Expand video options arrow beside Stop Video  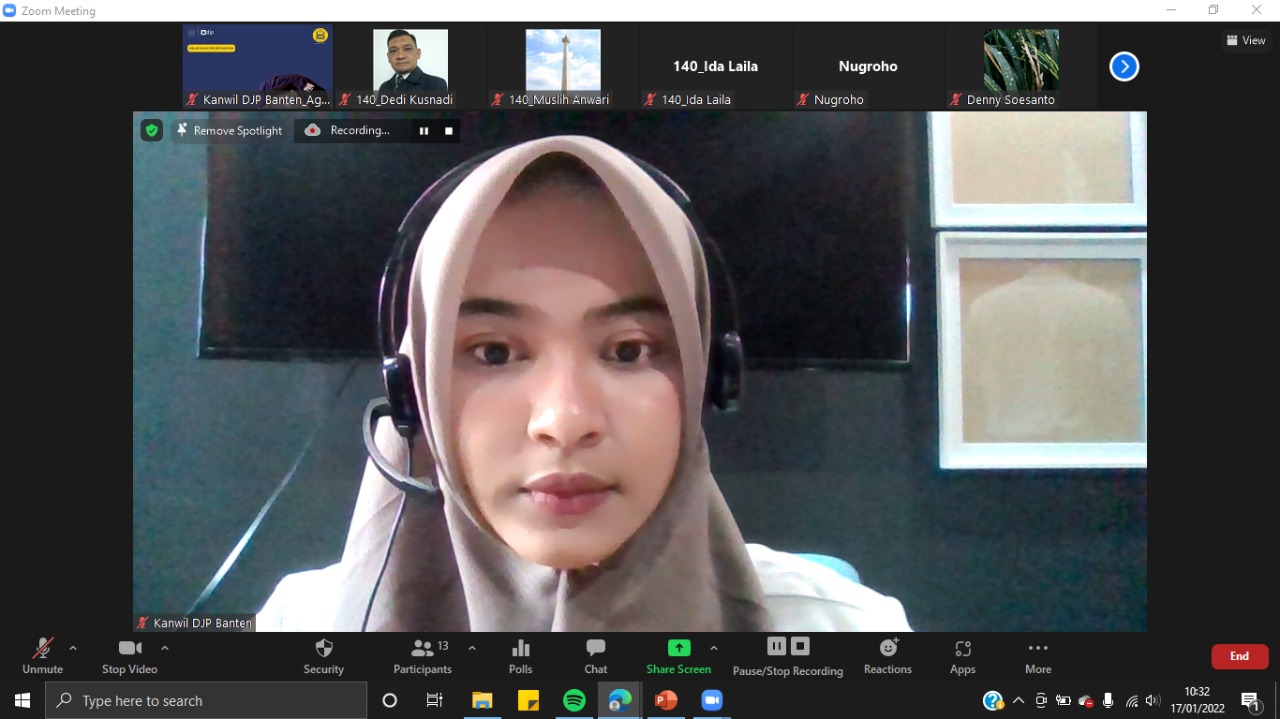(165, 648)
